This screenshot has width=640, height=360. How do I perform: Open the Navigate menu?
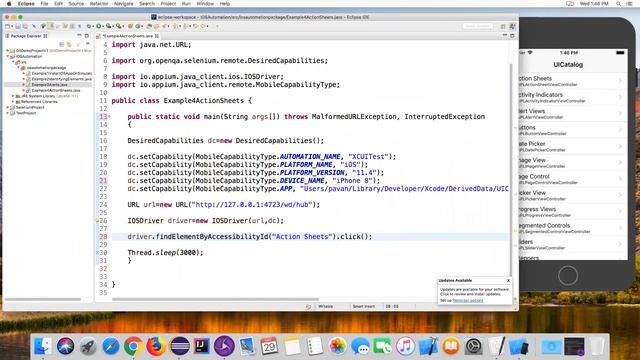click(x=123, y=4)
